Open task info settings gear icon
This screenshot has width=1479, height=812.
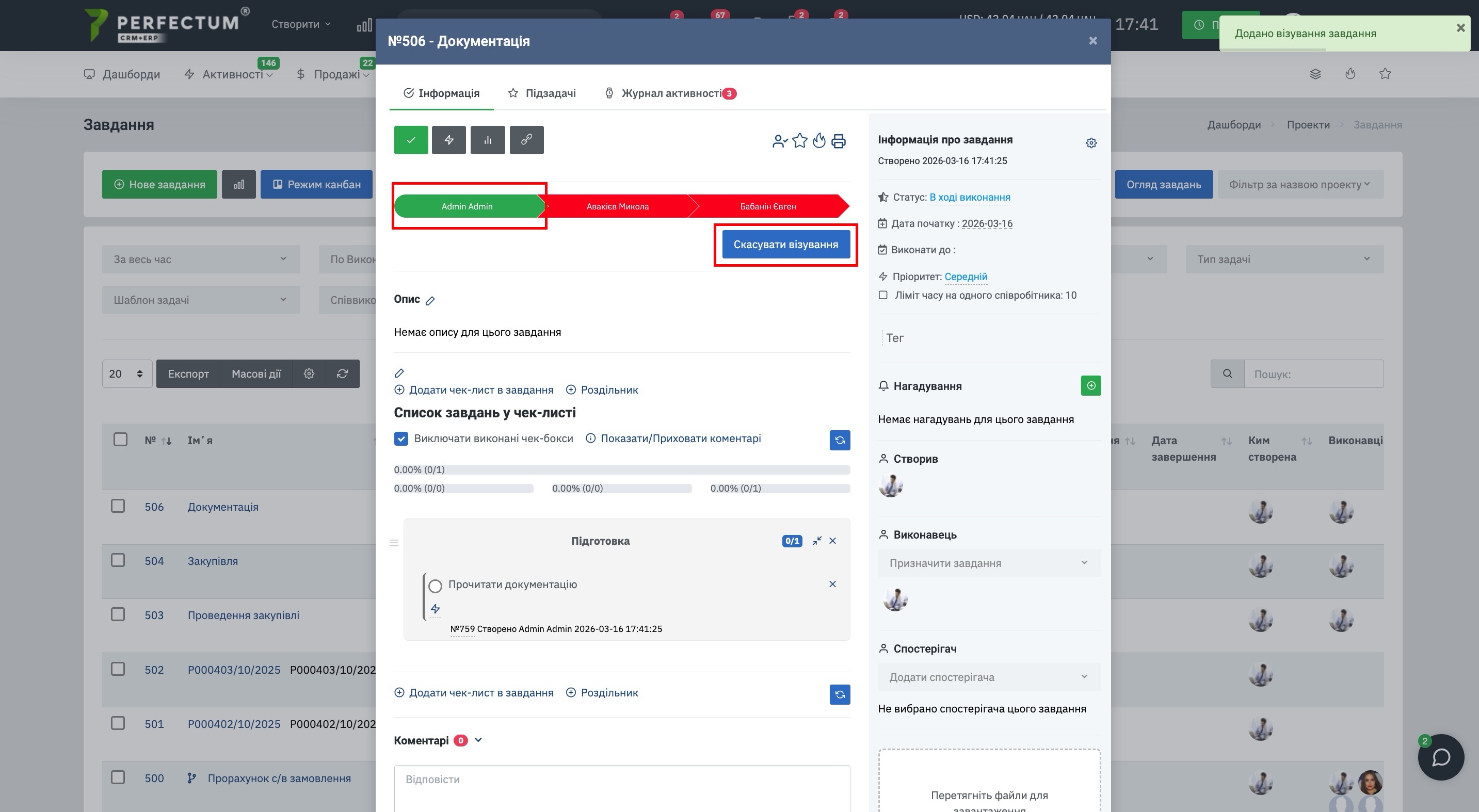(x=1091, y=143)
